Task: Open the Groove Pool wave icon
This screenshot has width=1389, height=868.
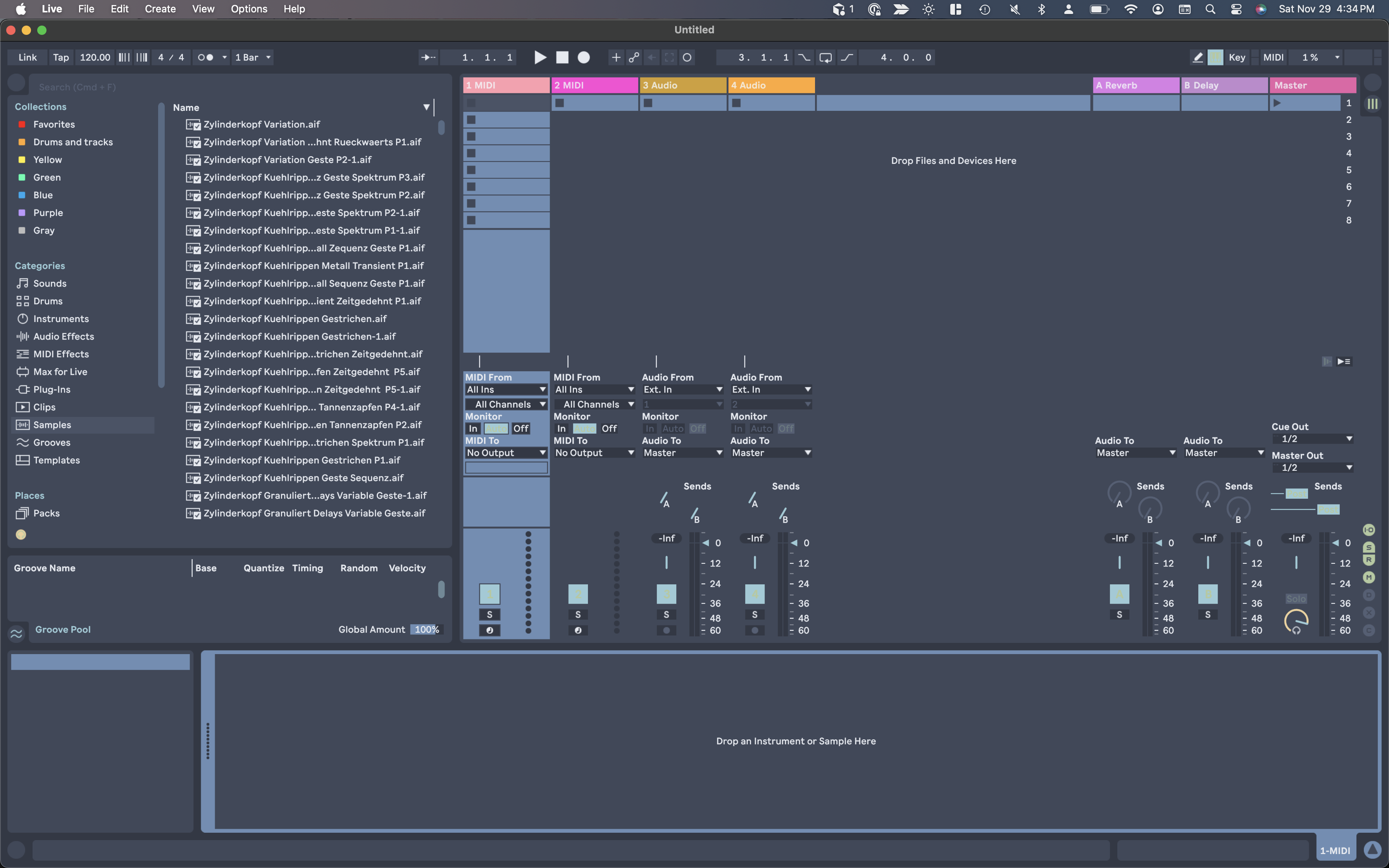Action: (16, 633)
